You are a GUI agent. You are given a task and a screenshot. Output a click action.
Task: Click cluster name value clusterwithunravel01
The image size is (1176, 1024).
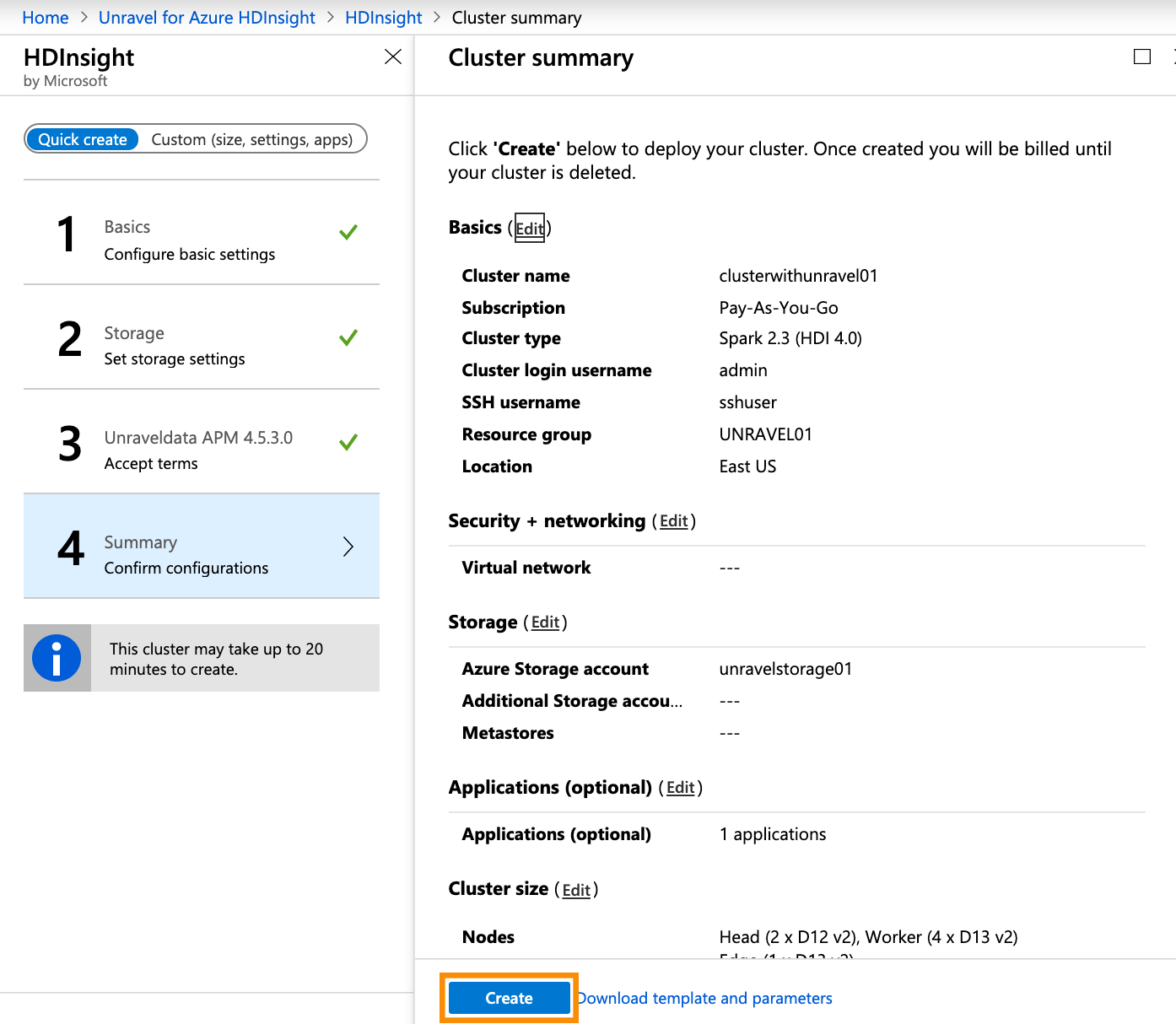pos(798,276)
